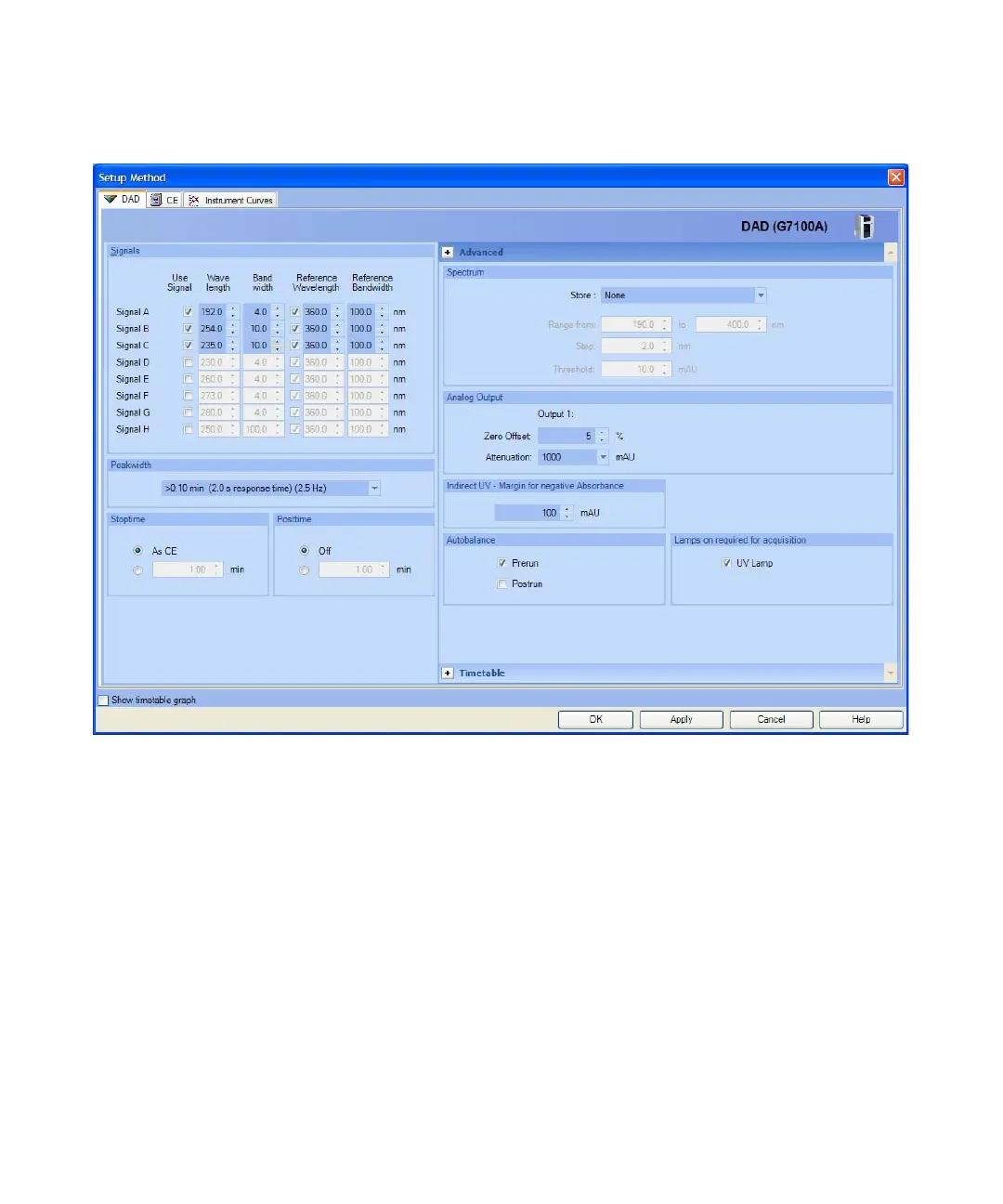Toggle reference wavelength checkbox for Signal A
Viewport: 1003px width, 1204px height.
point(294,312)
